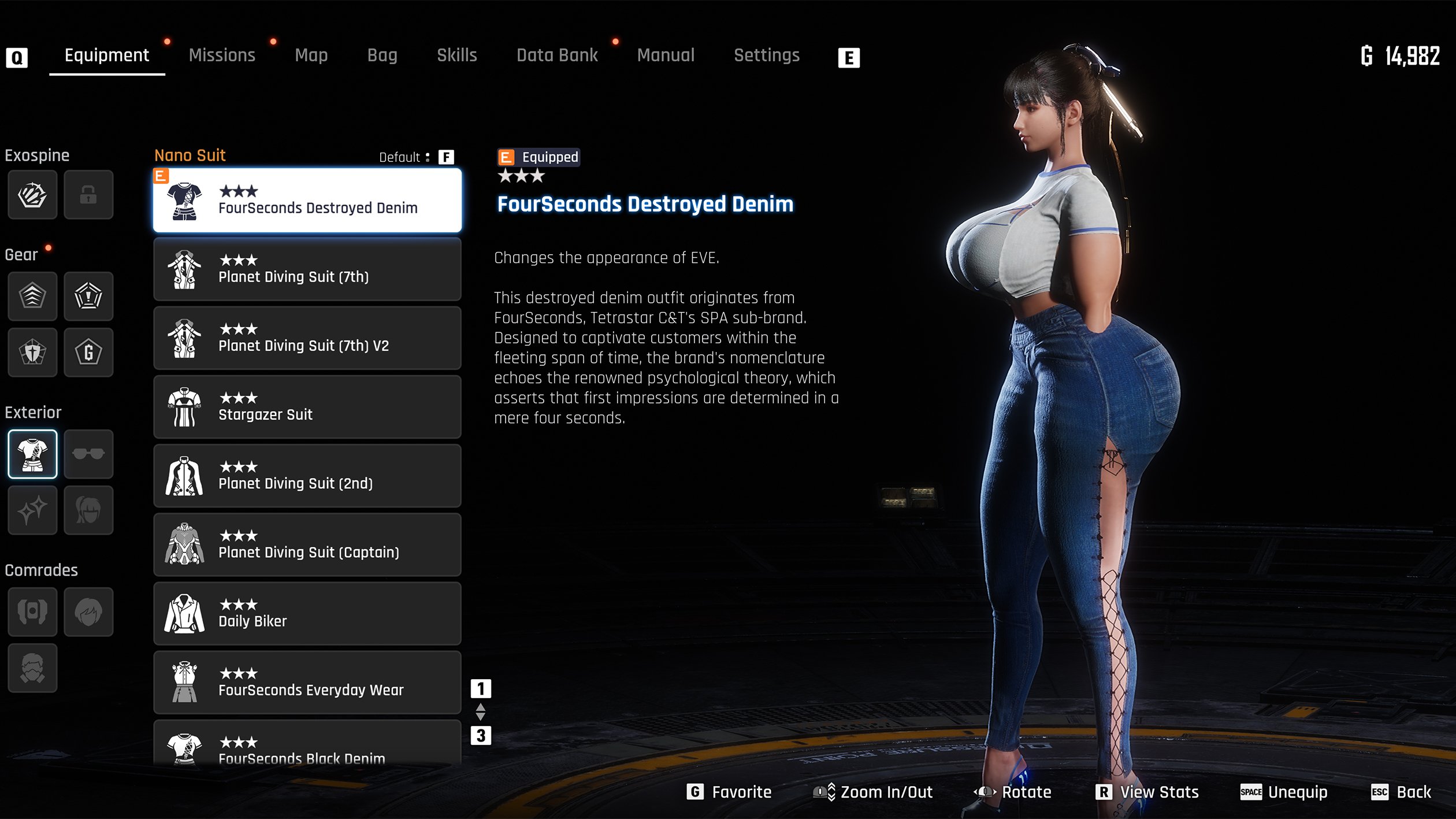Click the locked second Exospine slot
Image resolution: width=1456 pixels, height=819 pixels.
coord(88,195)
